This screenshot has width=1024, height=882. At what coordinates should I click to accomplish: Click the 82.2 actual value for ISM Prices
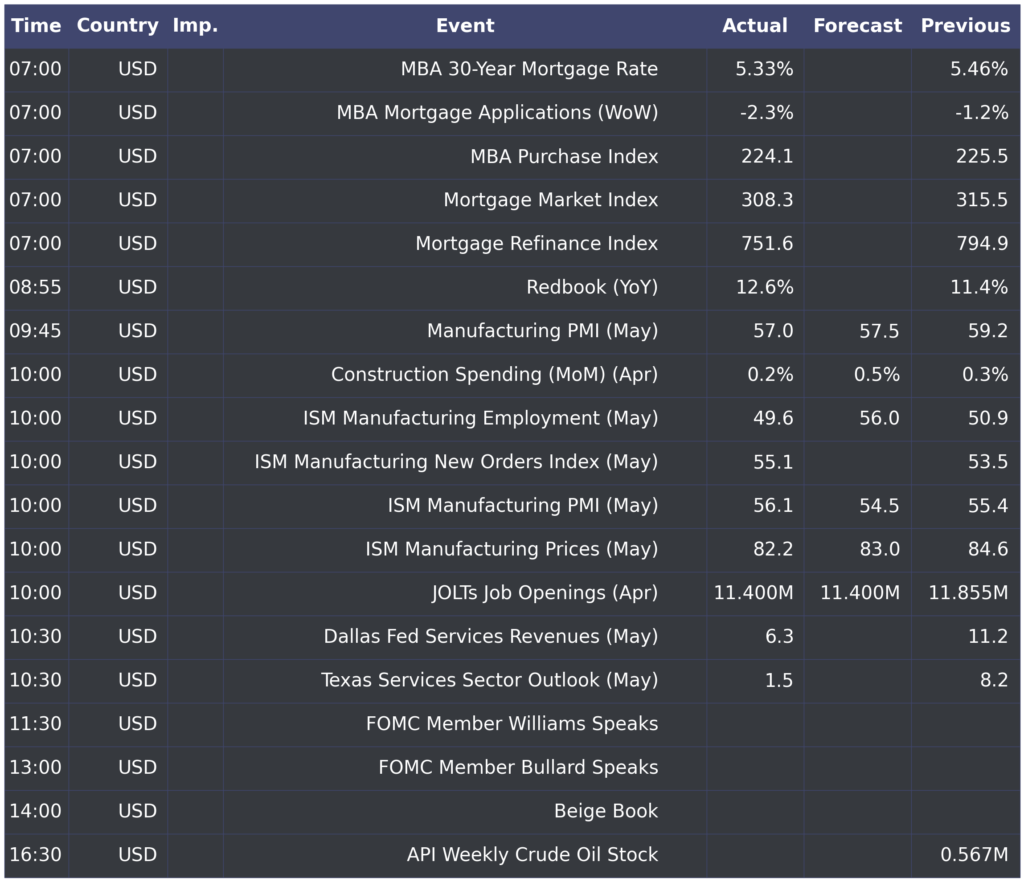click(x=773, y=549)
